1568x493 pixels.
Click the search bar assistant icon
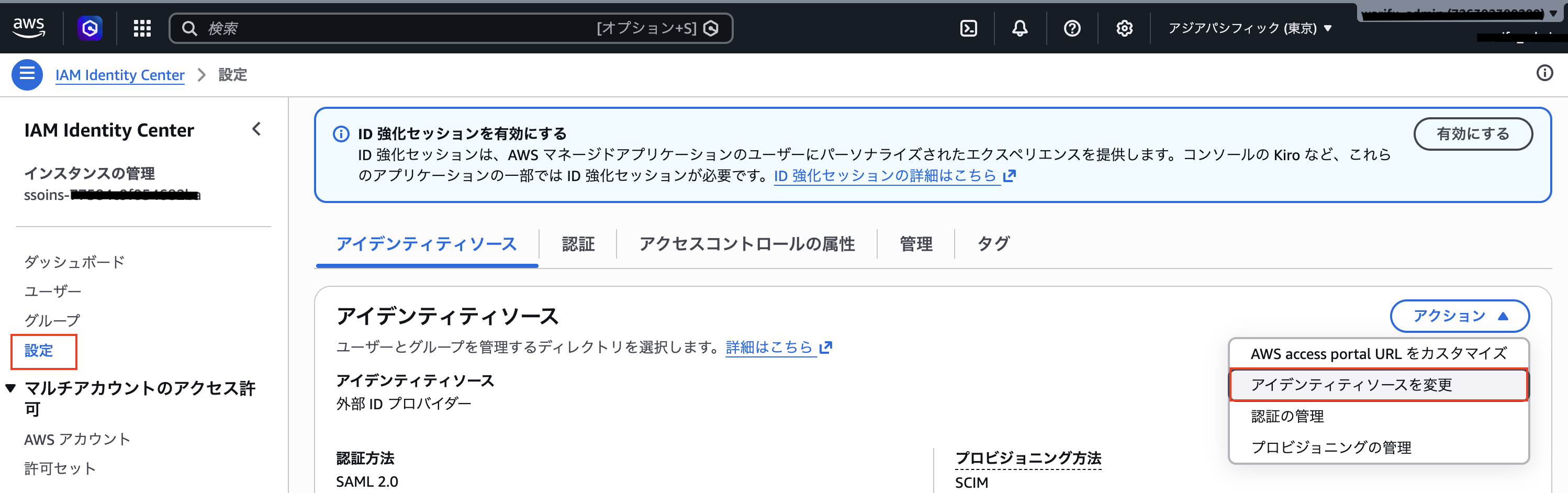tap(711, 28)
